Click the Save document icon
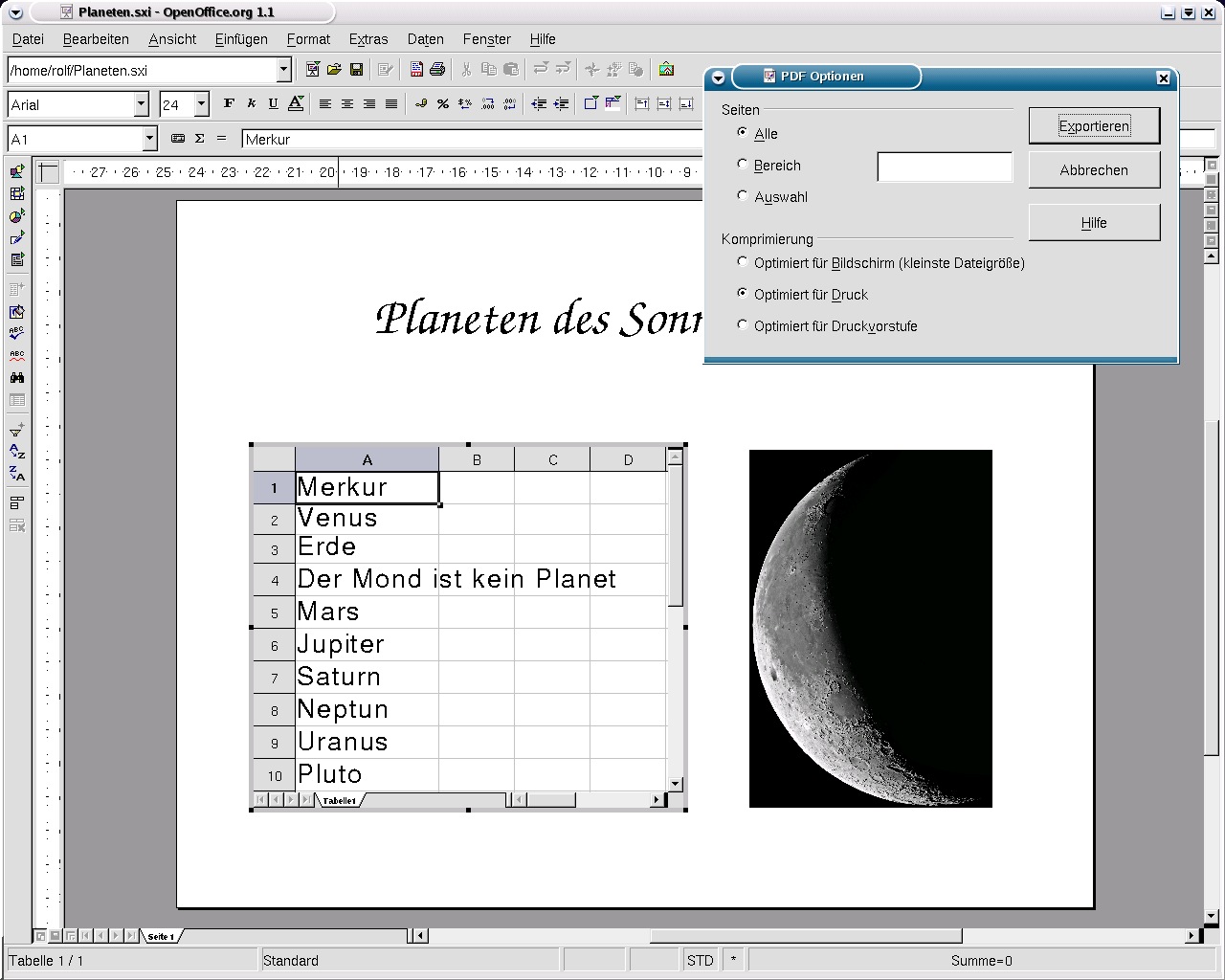This screenshot has height=980, width=1225. [x=356, y=70]
